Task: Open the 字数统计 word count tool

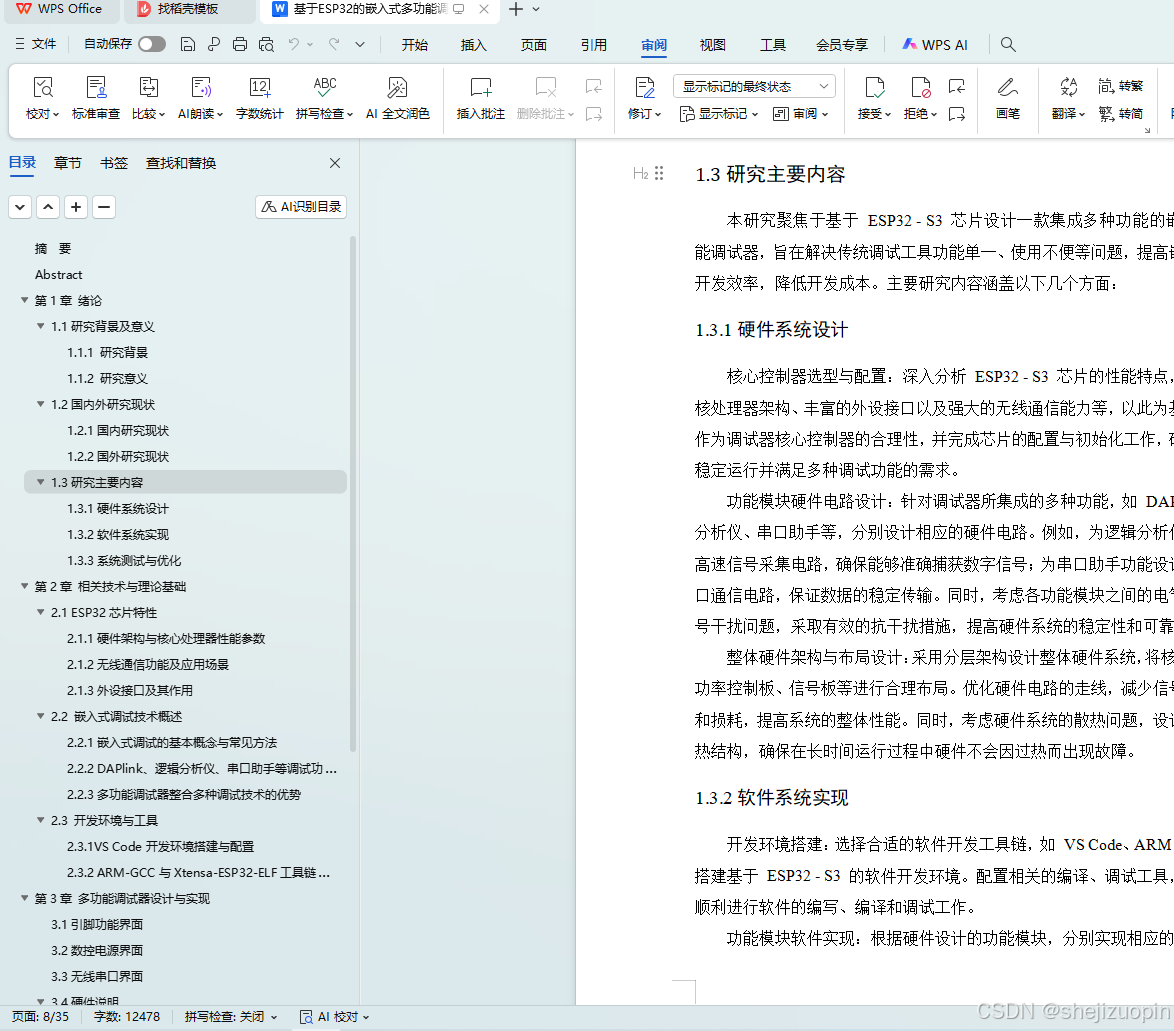Action: point(258,98)
